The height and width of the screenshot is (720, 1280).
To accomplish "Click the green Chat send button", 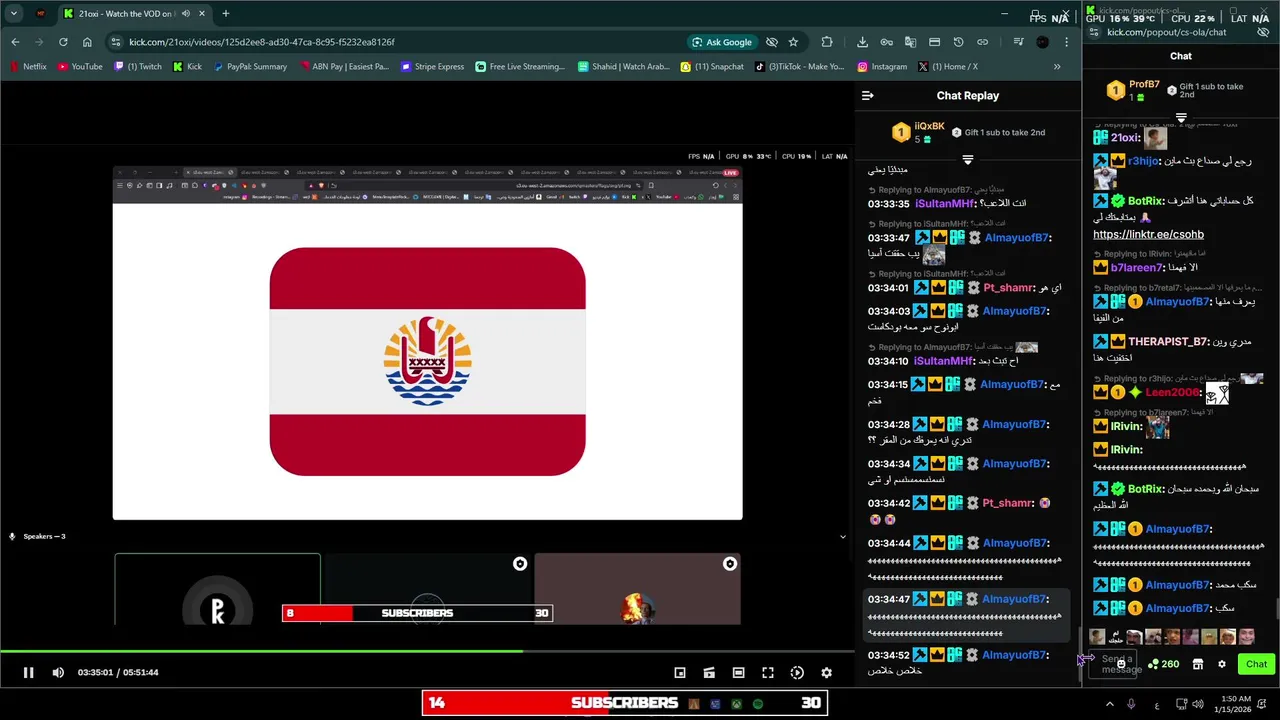I will click(x=1256, y=664).
